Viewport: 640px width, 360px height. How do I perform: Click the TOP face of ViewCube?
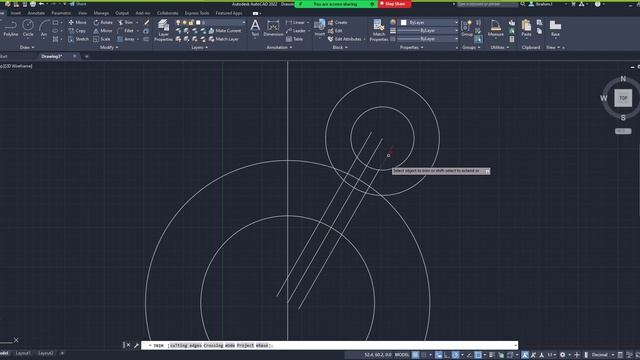coord(623,98)
